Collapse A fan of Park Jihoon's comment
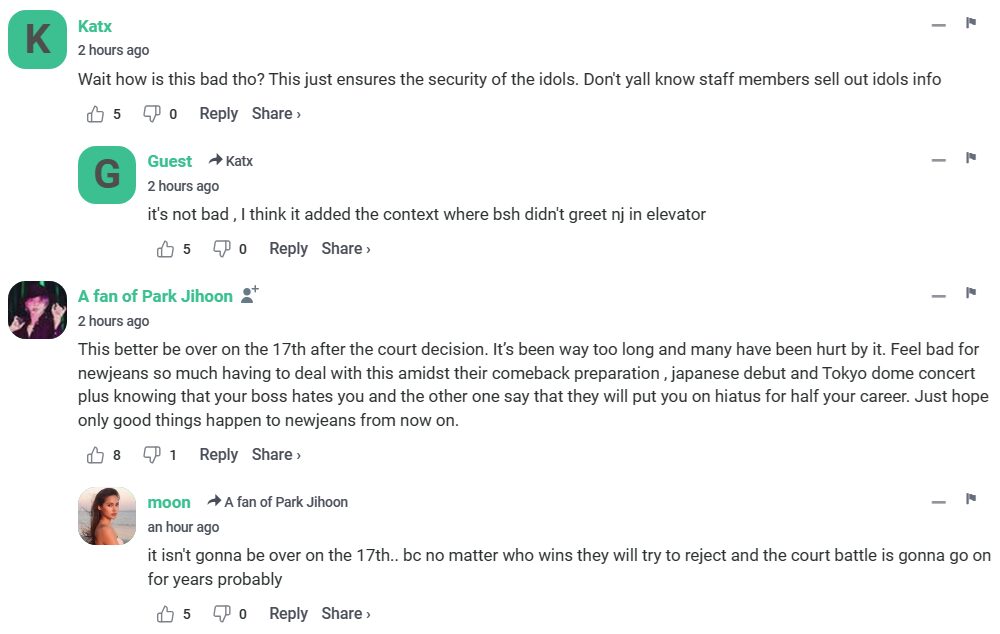Image resolution: width=1000 pixels, height=634 pixels. tap(938, 295)
